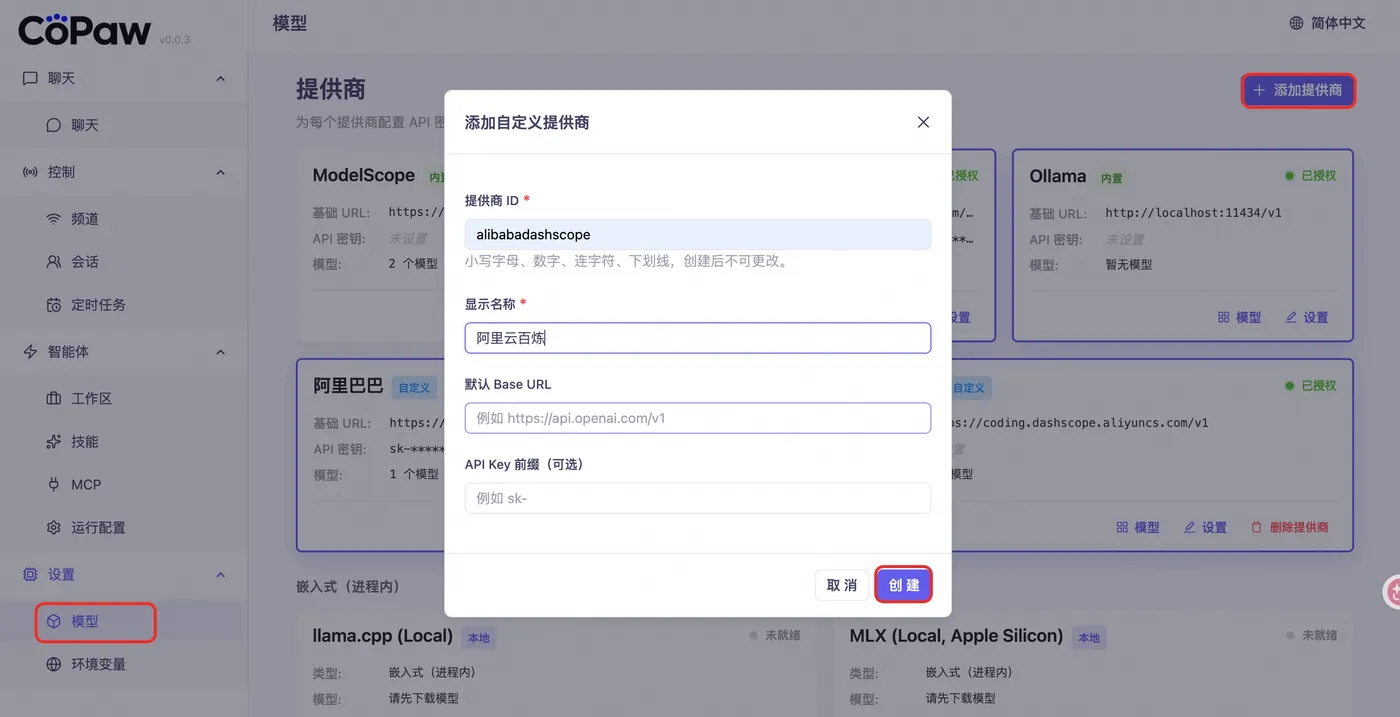Click the 本地 tag beside llama.cpp
The image size is (1400, 717).
[x=478, y=638]
